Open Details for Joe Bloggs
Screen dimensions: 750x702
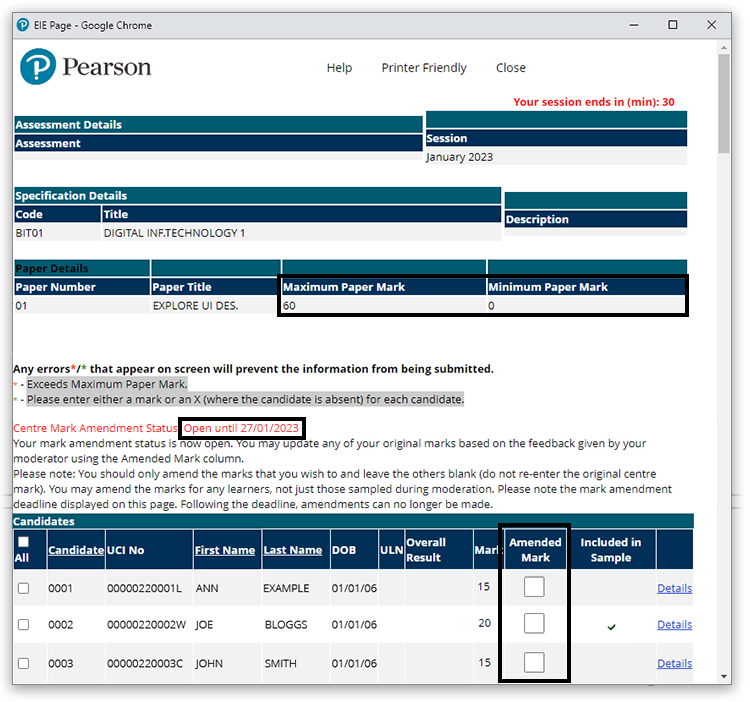pos(674,625)
